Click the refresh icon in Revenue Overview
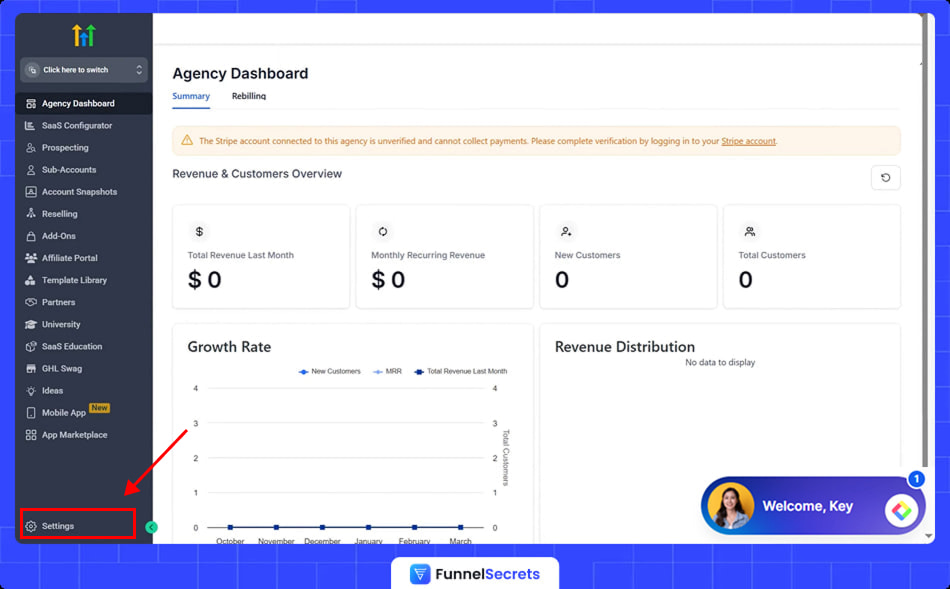The width and height of the screenshot is (950, 589). pyautogui.click(x=885, y=178)
